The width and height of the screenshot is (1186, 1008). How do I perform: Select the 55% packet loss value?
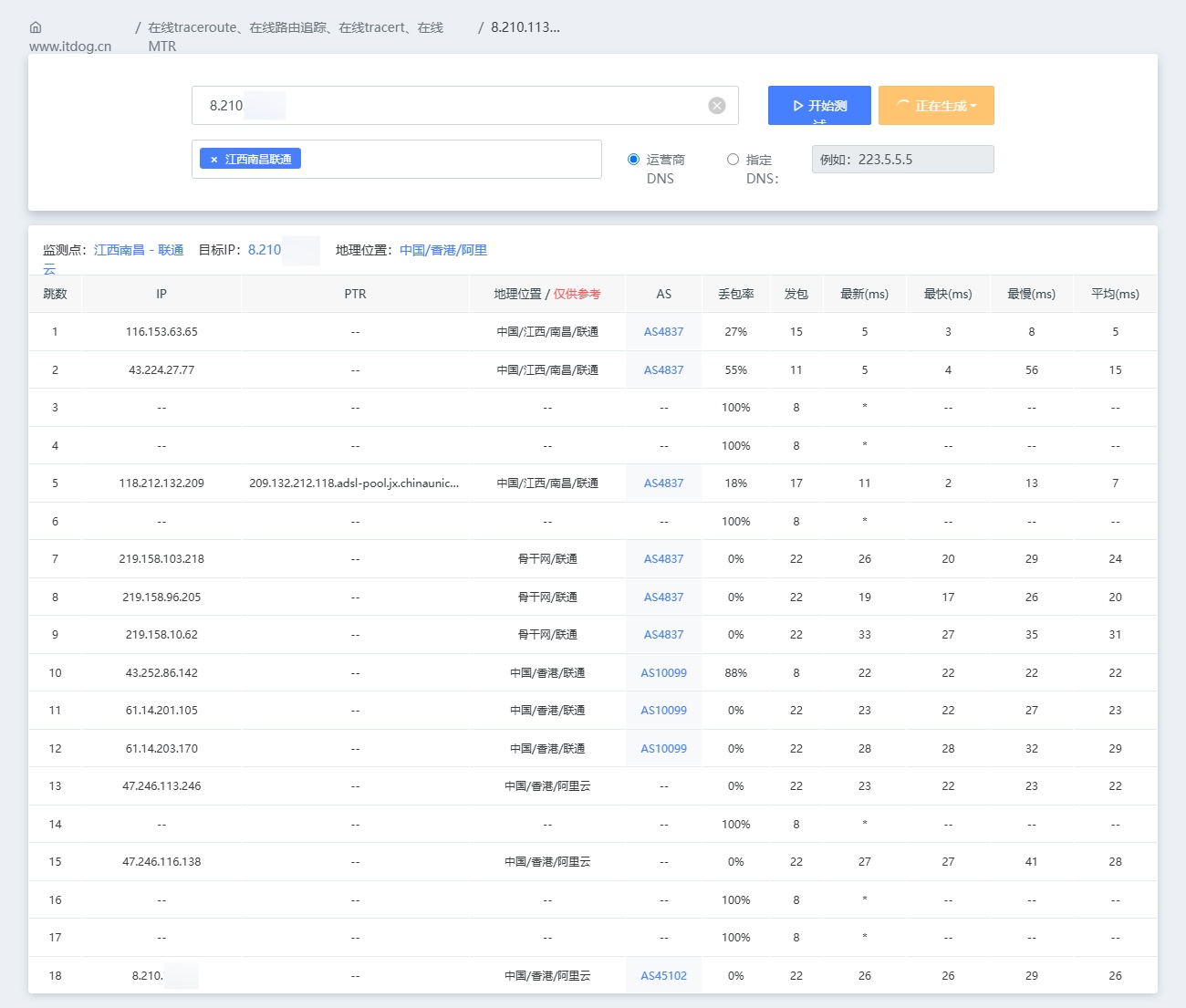coord(735,370)
